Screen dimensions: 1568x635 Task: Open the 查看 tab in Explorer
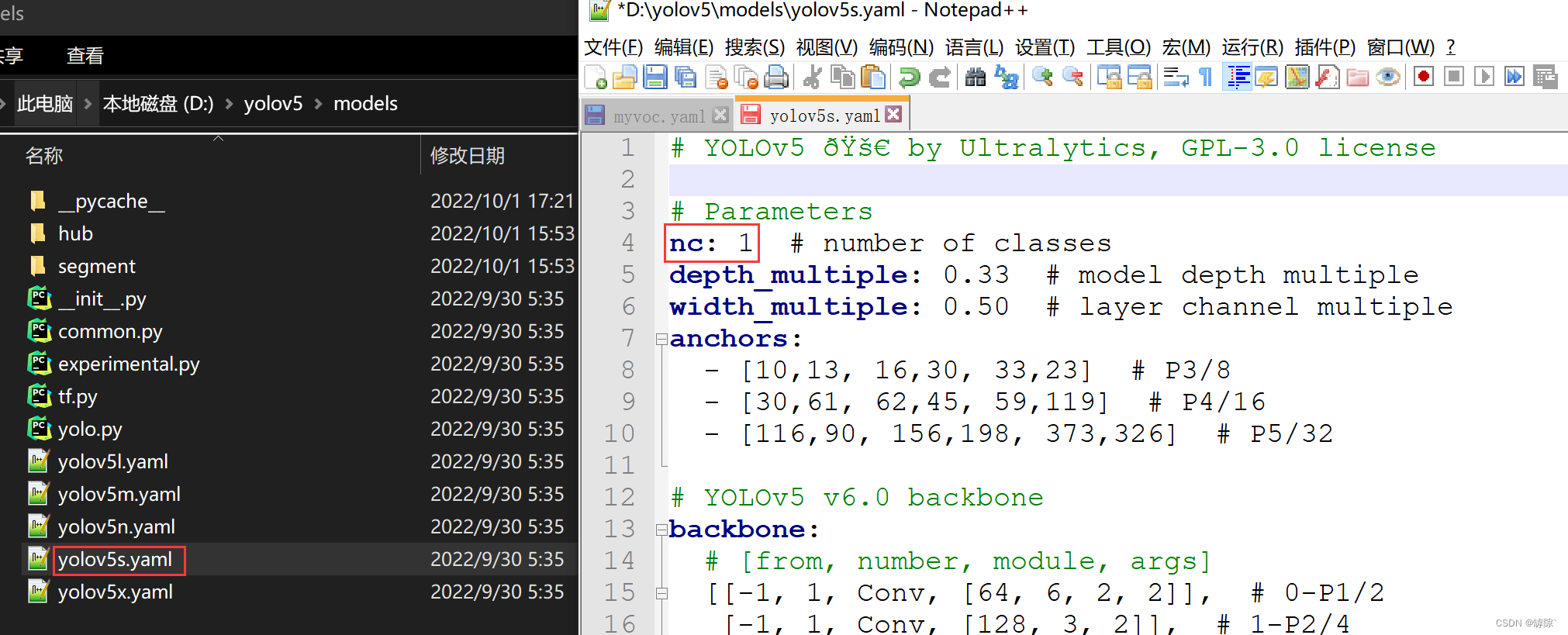click(x=85, y=56)
